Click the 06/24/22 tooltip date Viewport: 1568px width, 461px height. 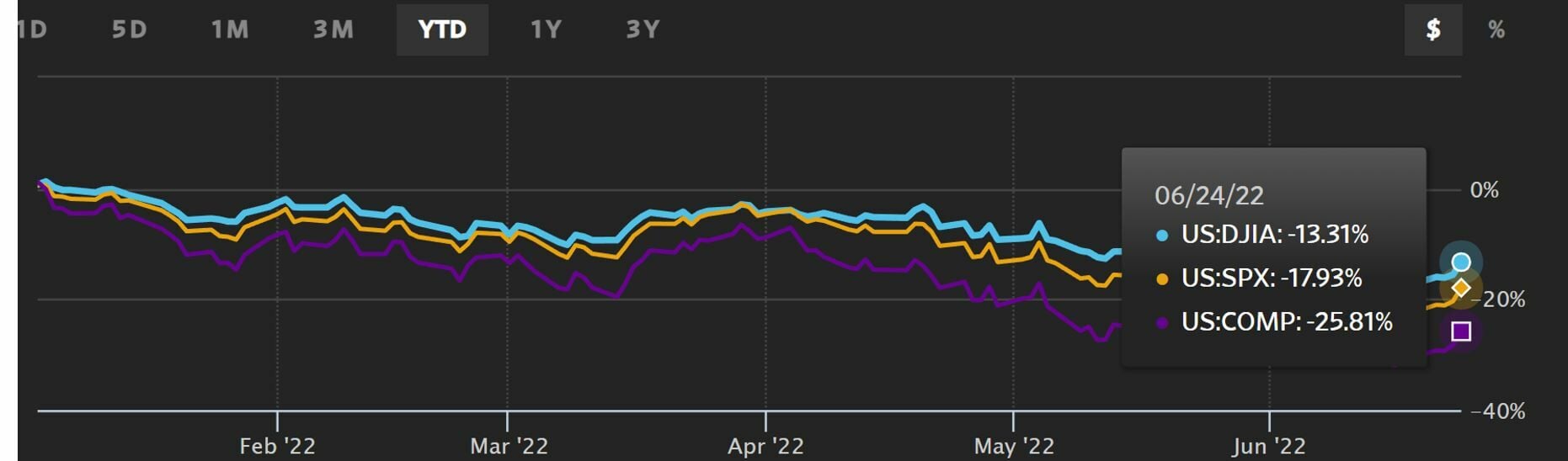1209,195
